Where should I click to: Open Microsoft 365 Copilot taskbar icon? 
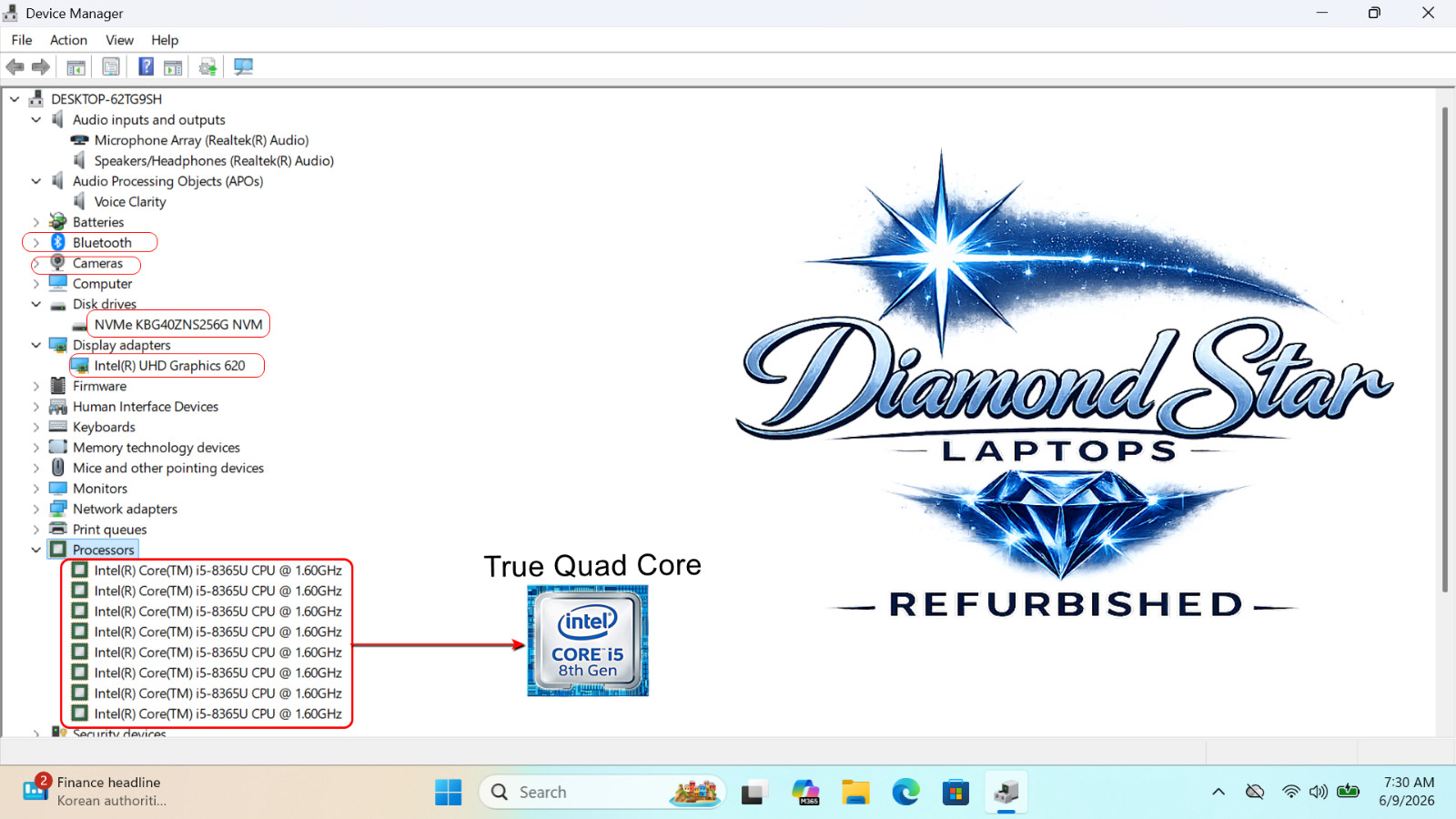(x=804, y=793)
